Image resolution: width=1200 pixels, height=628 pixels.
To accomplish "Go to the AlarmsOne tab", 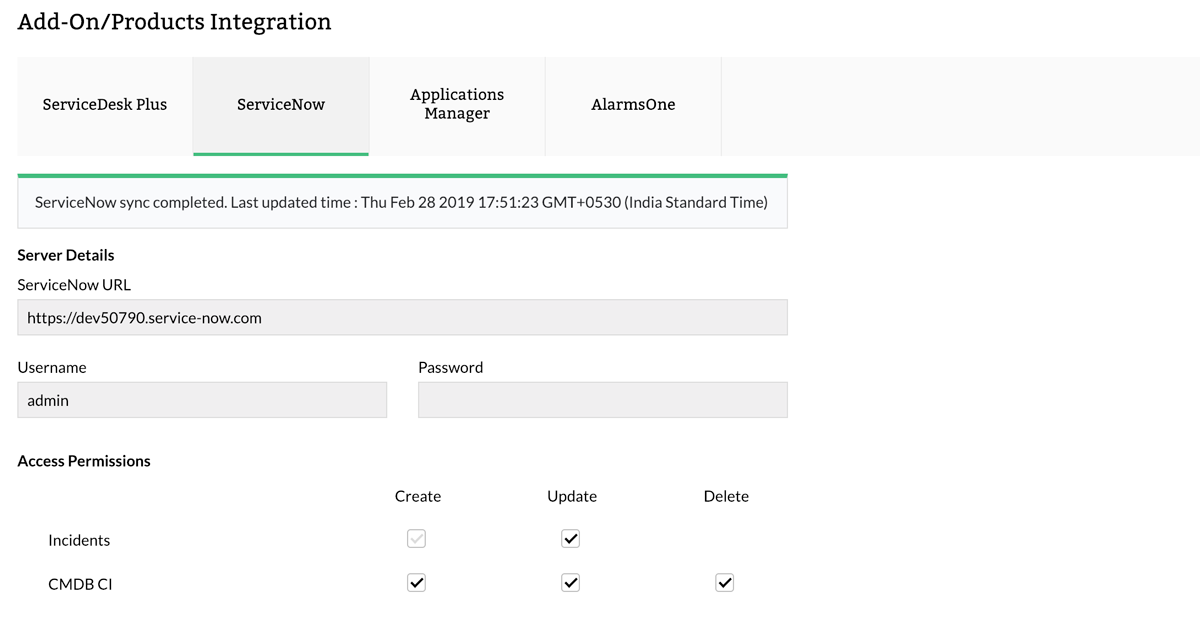I will (x=633, y=104).
